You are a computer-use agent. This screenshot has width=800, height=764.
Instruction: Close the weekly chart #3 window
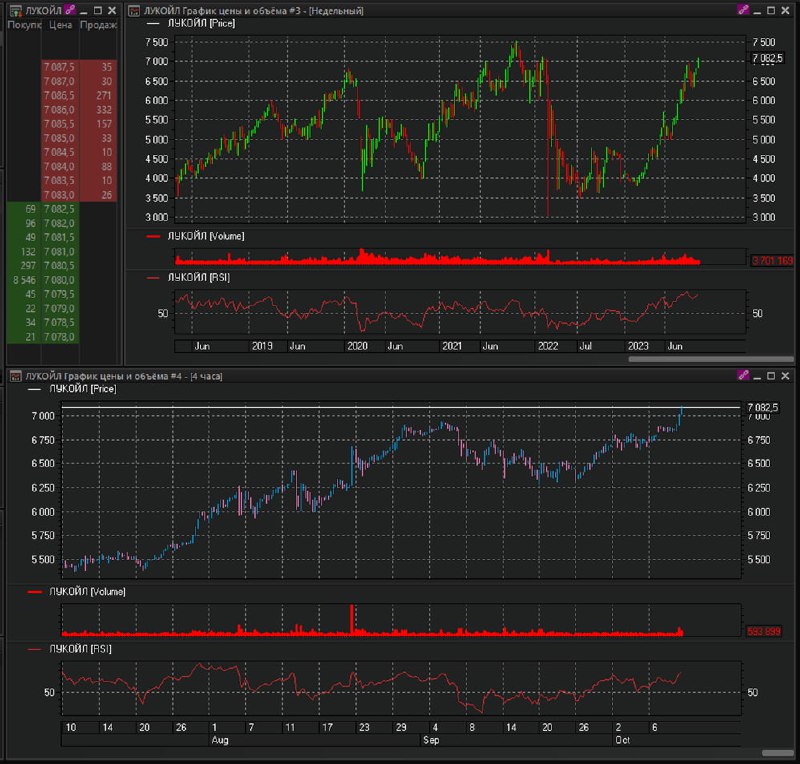786,10
